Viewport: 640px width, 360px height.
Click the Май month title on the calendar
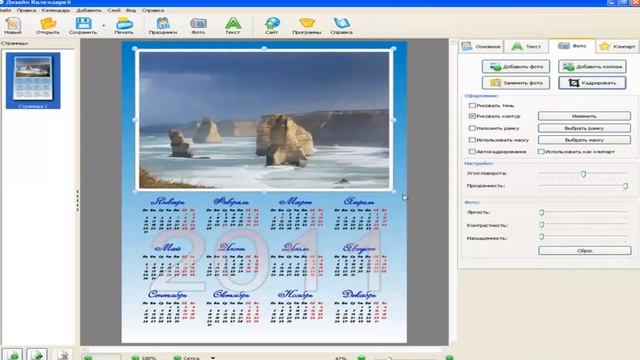(167, 248)
